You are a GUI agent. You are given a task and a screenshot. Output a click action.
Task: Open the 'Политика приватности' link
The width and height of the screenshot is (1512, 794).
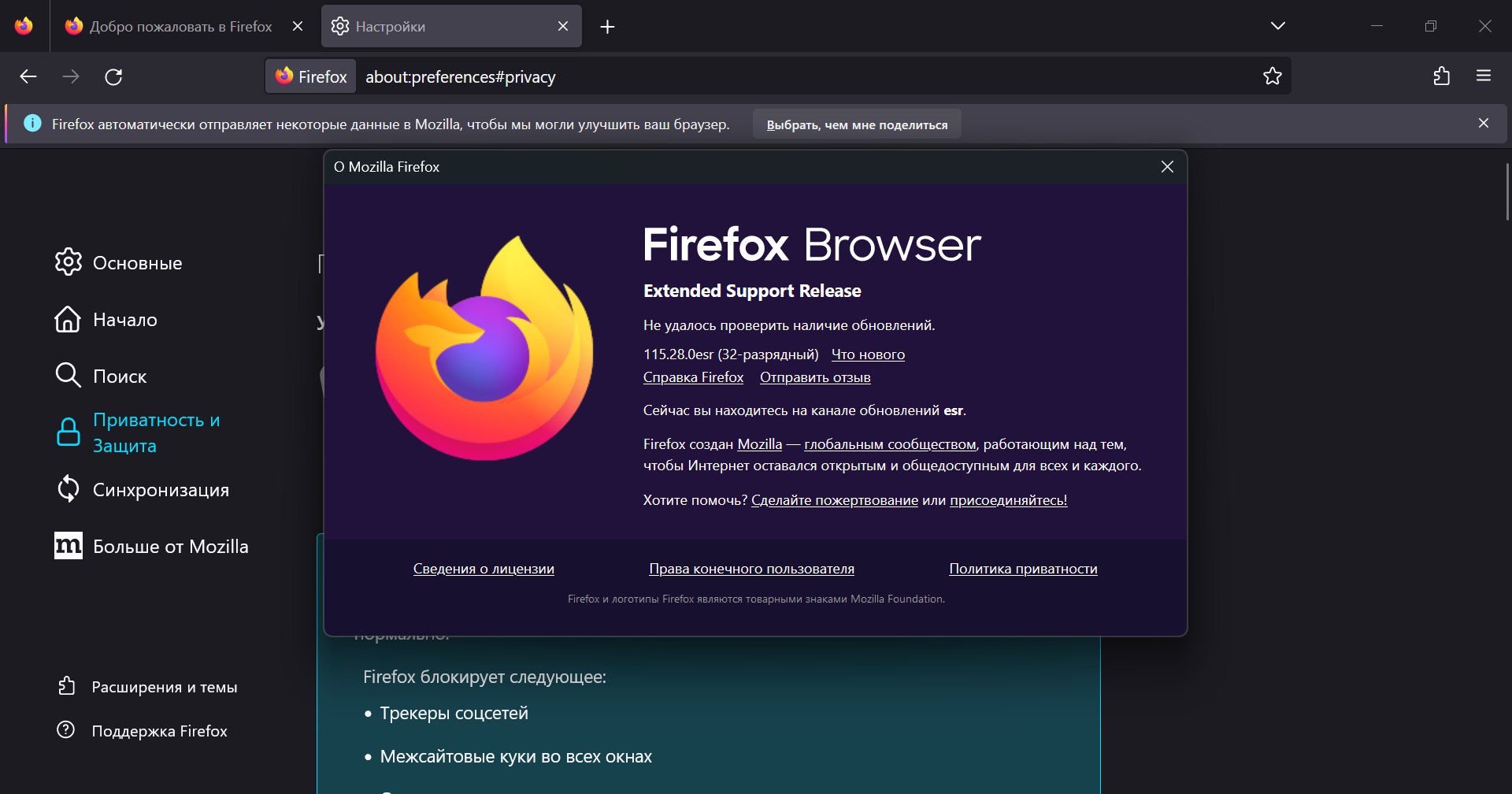(1023, 569)
